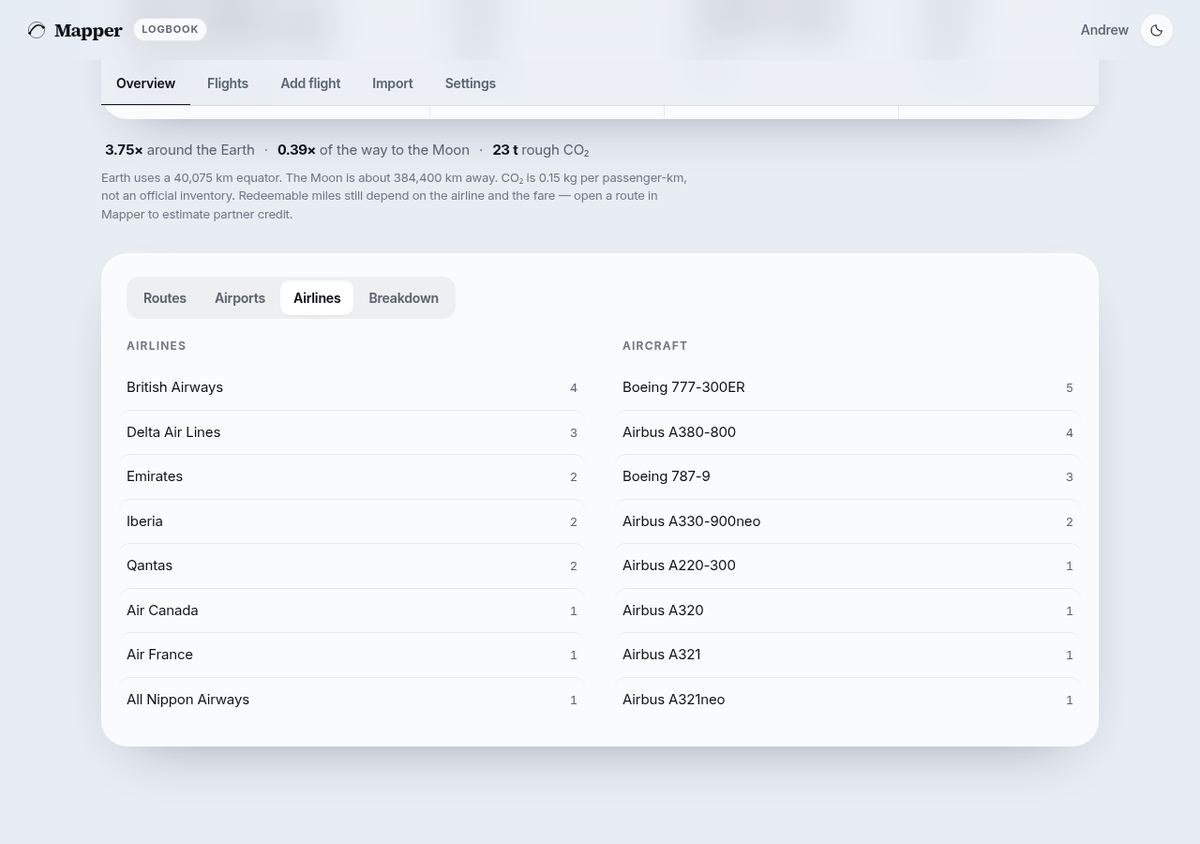Select the Delta Air Lines row

(352, 432)
